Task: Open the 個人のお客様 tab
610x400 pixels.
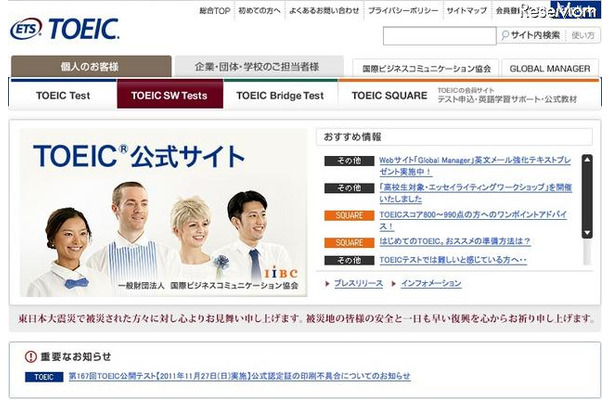Action: [91, 67]
